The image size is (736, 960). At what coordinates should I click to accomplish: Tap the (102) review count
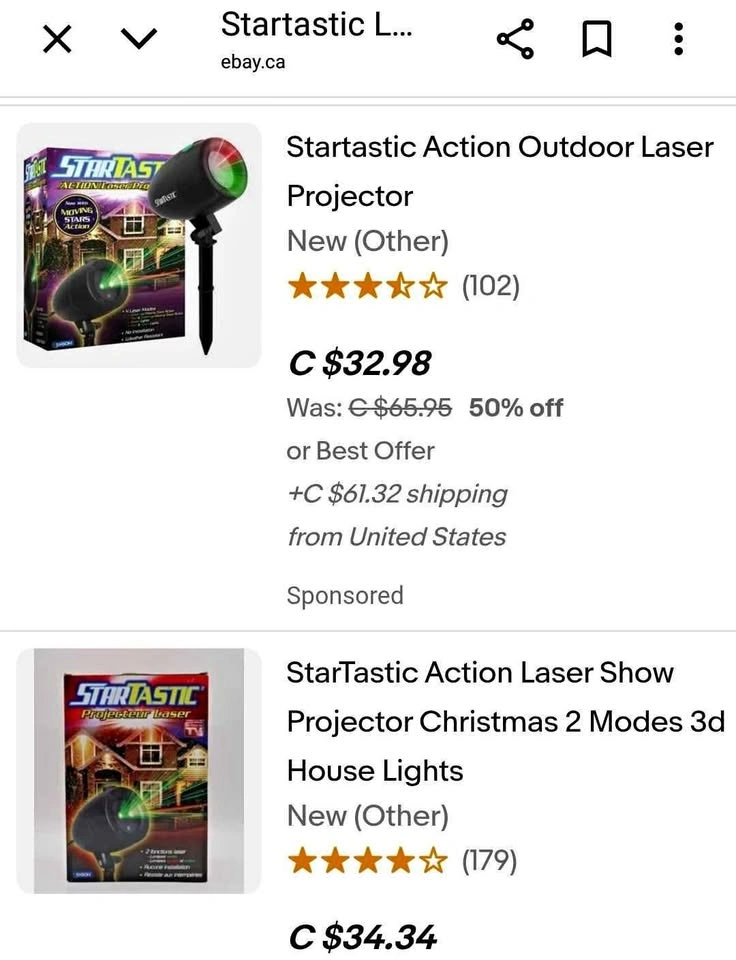(x=490, y=287)
